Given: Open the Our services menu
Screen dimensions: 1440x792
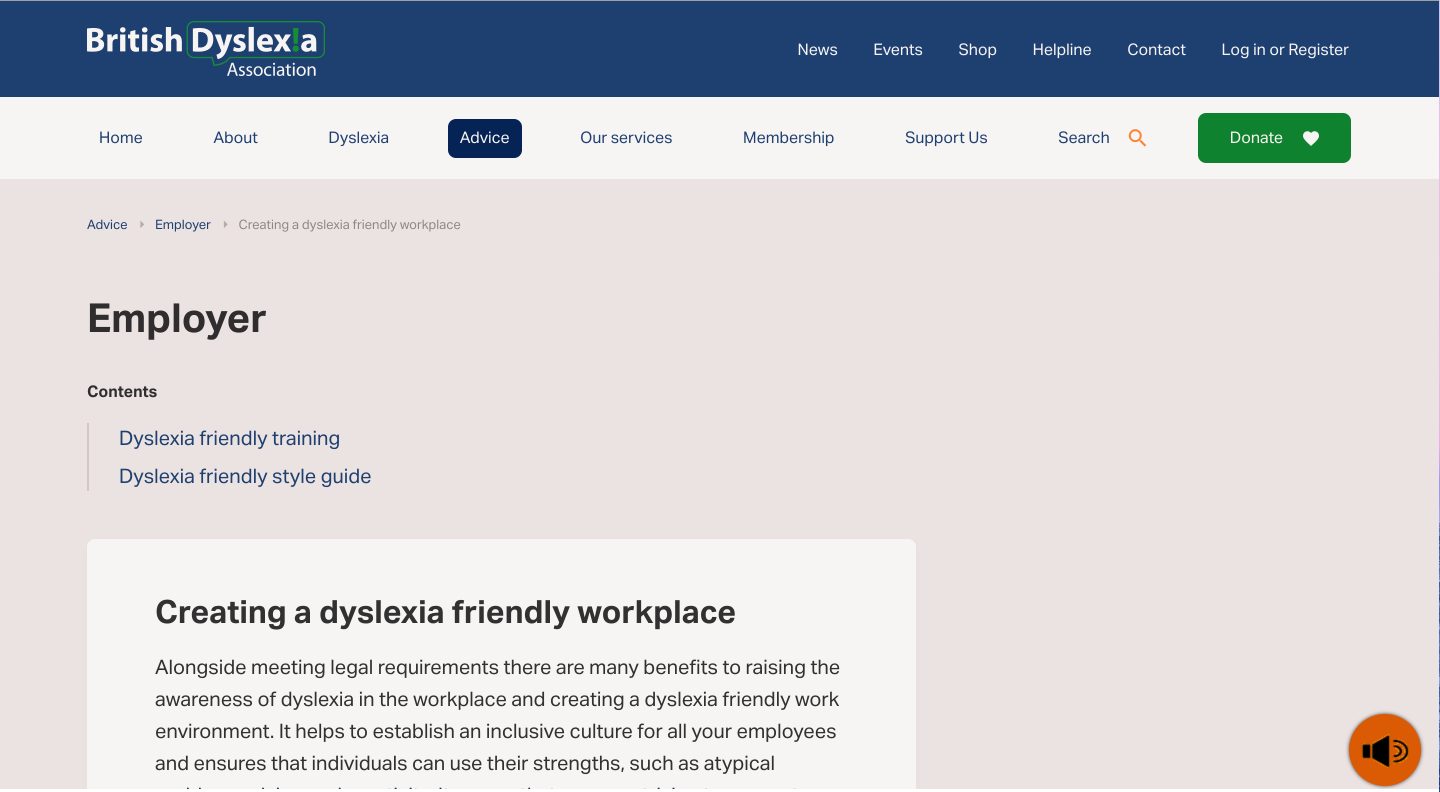Looking at the screenshot, I should pos(626,137).
